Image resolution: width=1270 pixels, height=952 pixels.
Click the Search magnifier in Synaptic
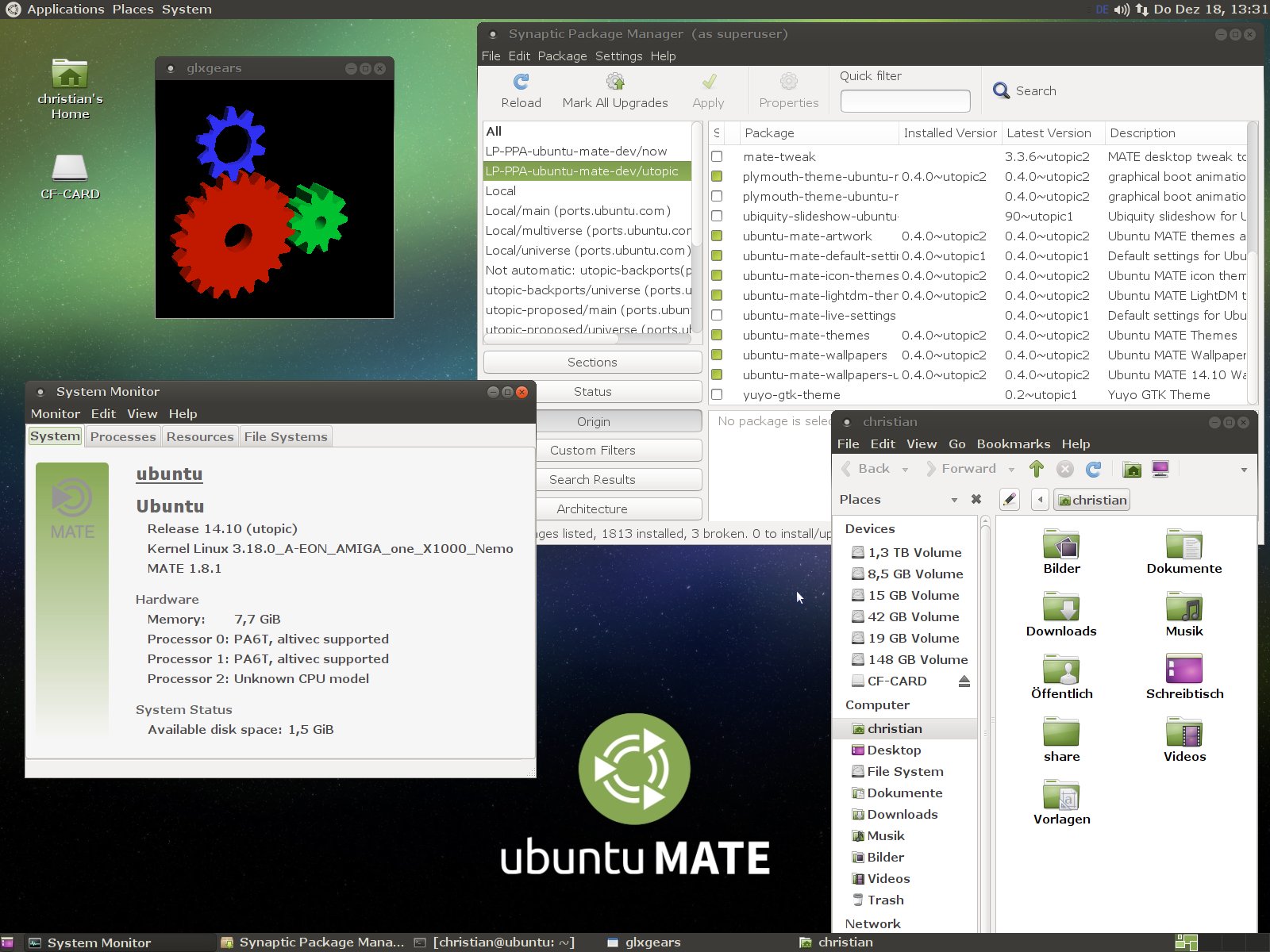click(1001, 91)
